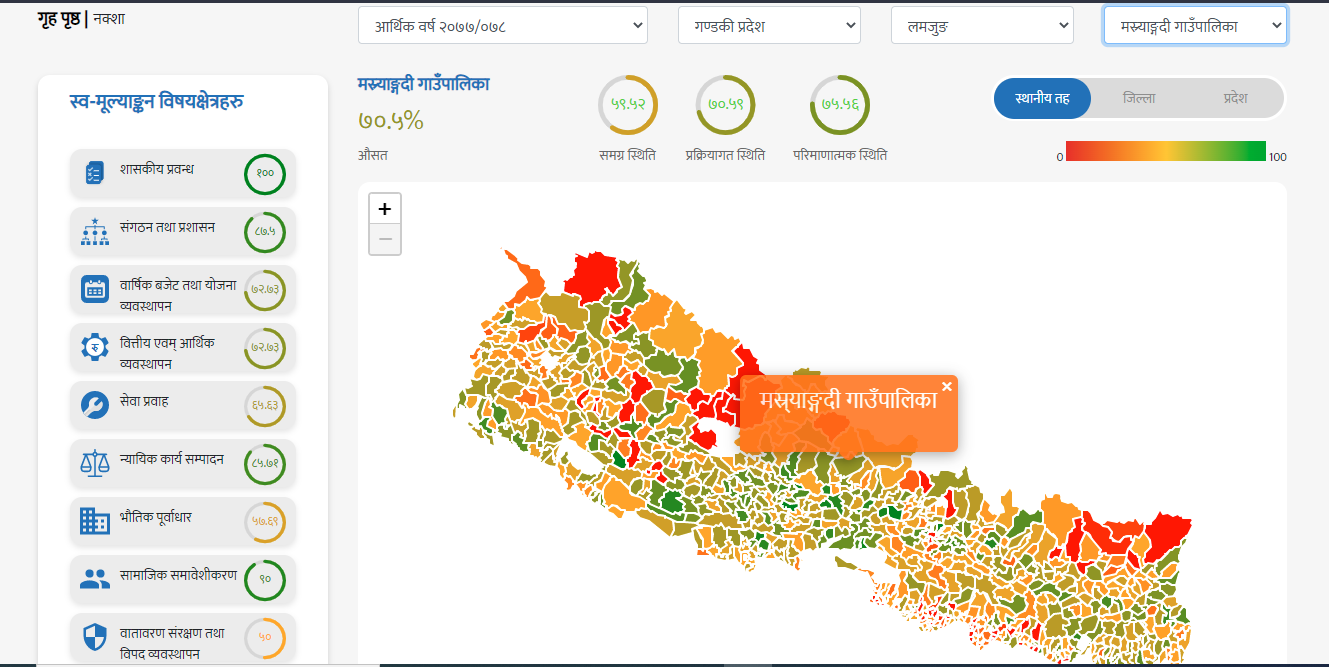Viewport: 1329px width, 667px height.
Task: Click the वार्षिक बजेट calendar icon
Action: (95, 290)
